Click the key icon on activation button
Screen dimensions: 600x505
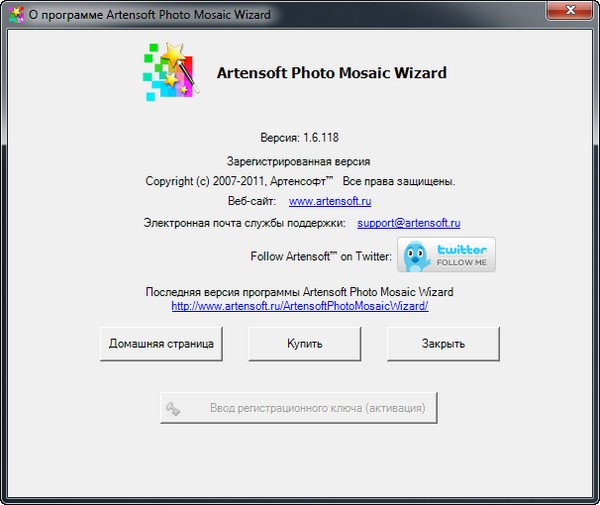pos(174,408)
